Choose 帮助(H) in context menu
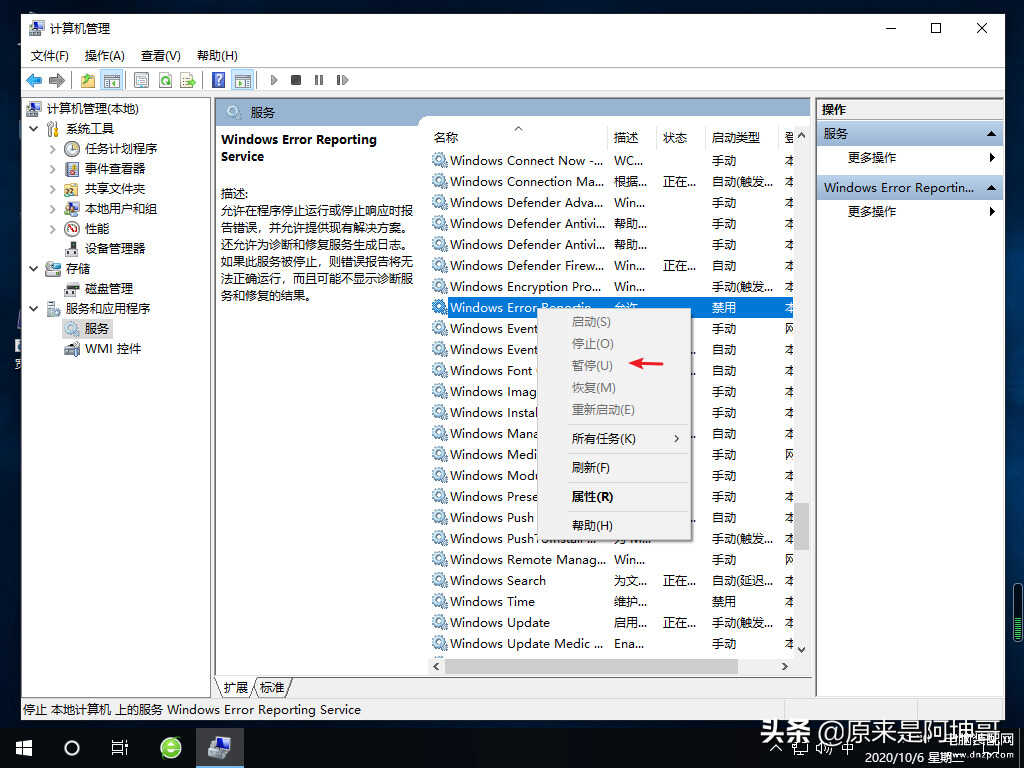The image size is (1024, 768). (x=615, y=526)
